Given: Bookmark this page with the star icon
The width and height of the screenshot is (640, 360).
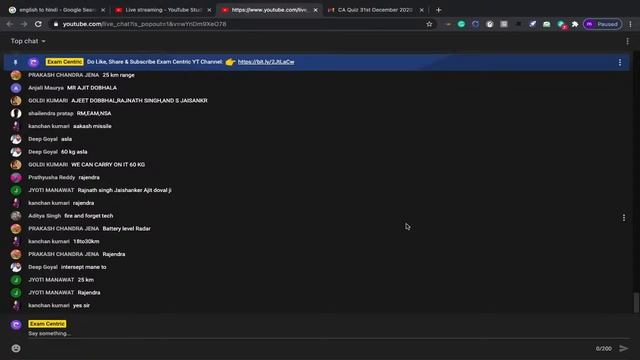Looking at the screenshot, I should [x=429, y=24].
